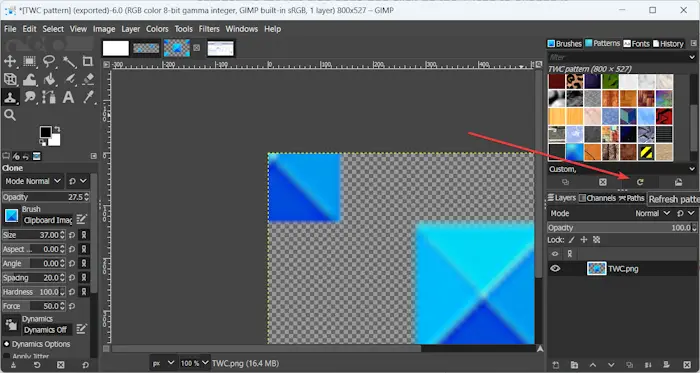Click the Refresh patterns icon
Viewport: 700px width, 373px height.
[x=640, y=182]
